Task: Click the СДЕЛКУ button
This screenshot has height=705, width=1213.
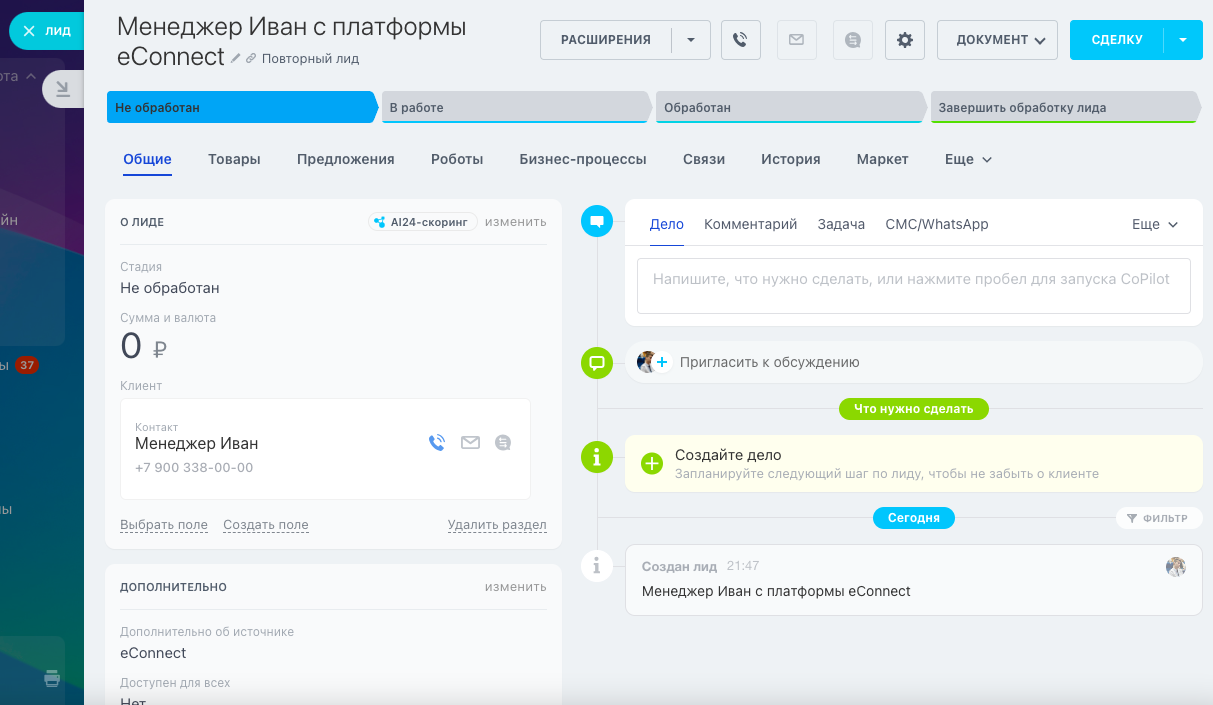Action: point(1117,40)
